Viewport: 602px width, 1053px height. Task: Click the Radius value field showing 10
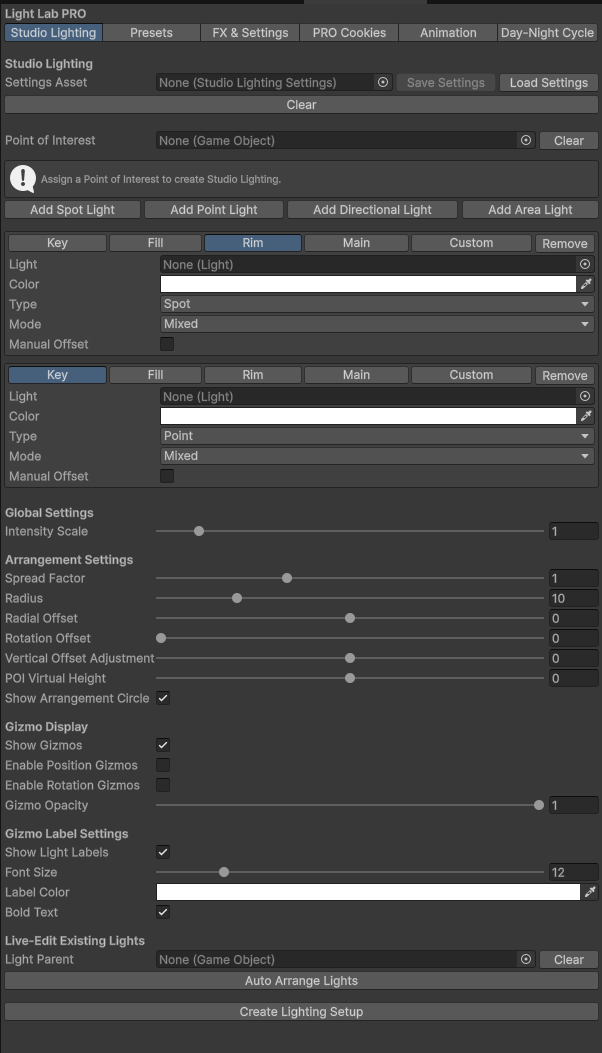pyautogui.click(x=573, y=598)
